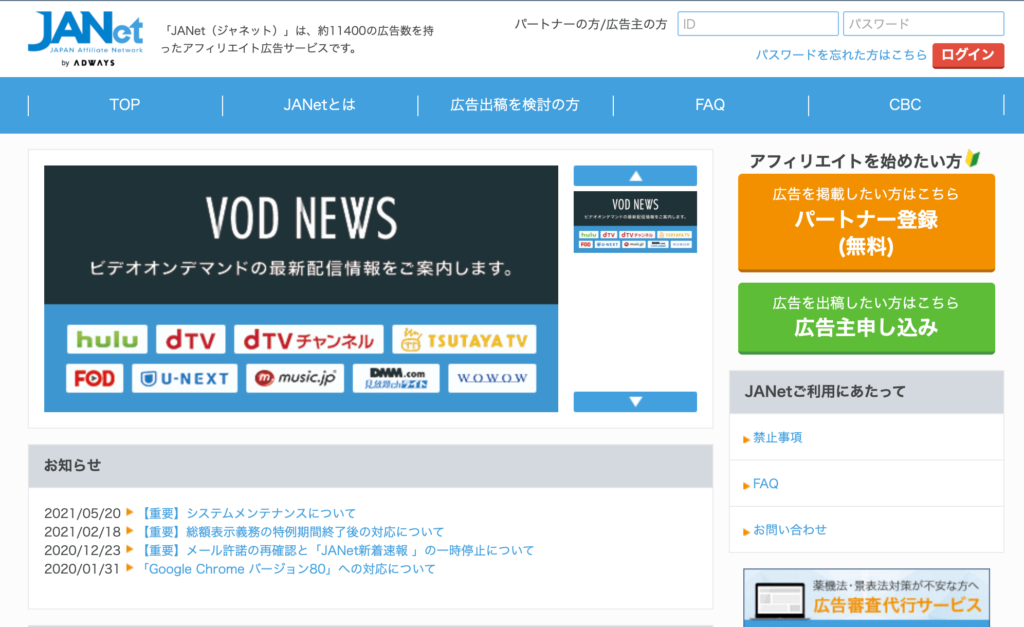1024x627 pixels.
Task: Open the TOP navigation item
Action: (125, 105)
